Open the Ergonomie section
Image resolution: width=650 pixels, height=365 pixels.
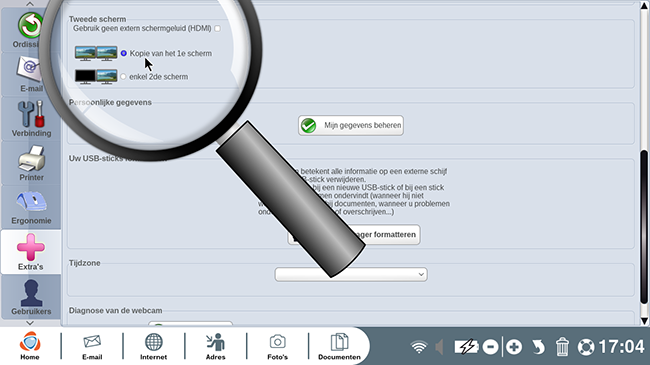click(x=31, y=207)
